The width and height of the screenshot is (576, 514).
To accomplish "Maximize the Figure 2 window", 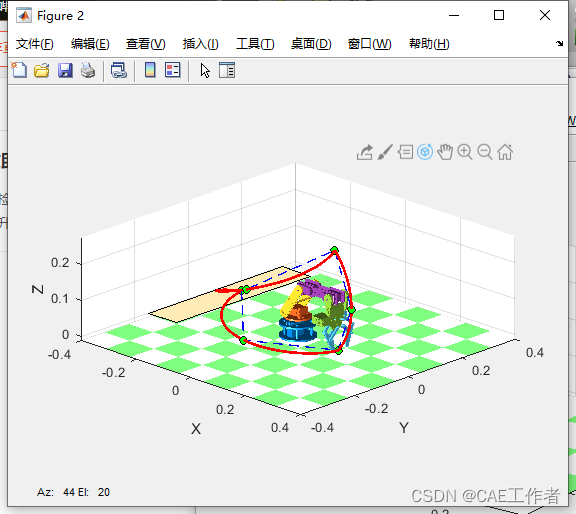I will 499,15.
